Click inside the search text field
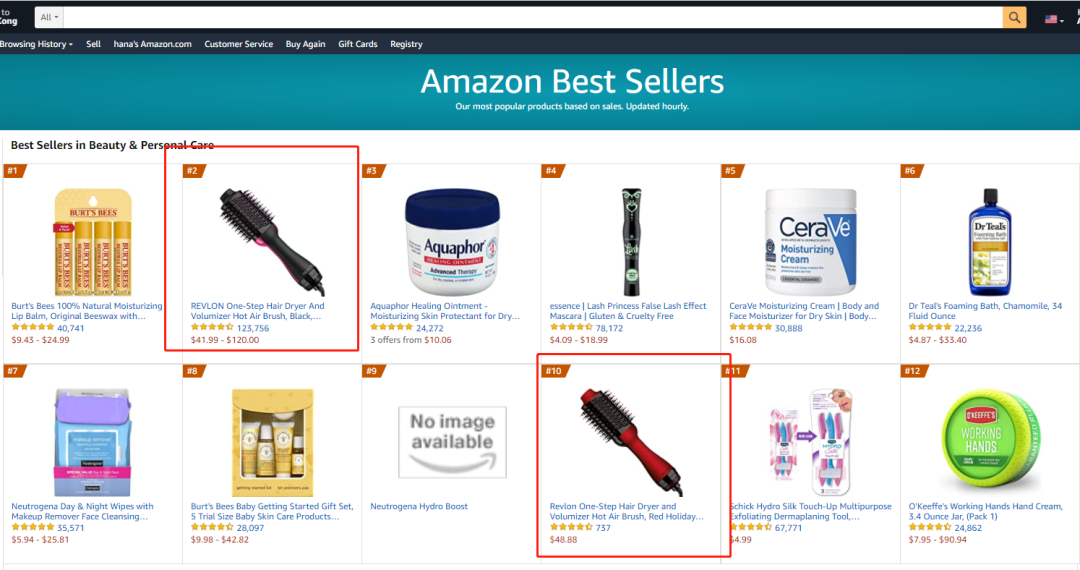Image resolution: width=1080 pixels, height=570 pixels. [532, 17]
